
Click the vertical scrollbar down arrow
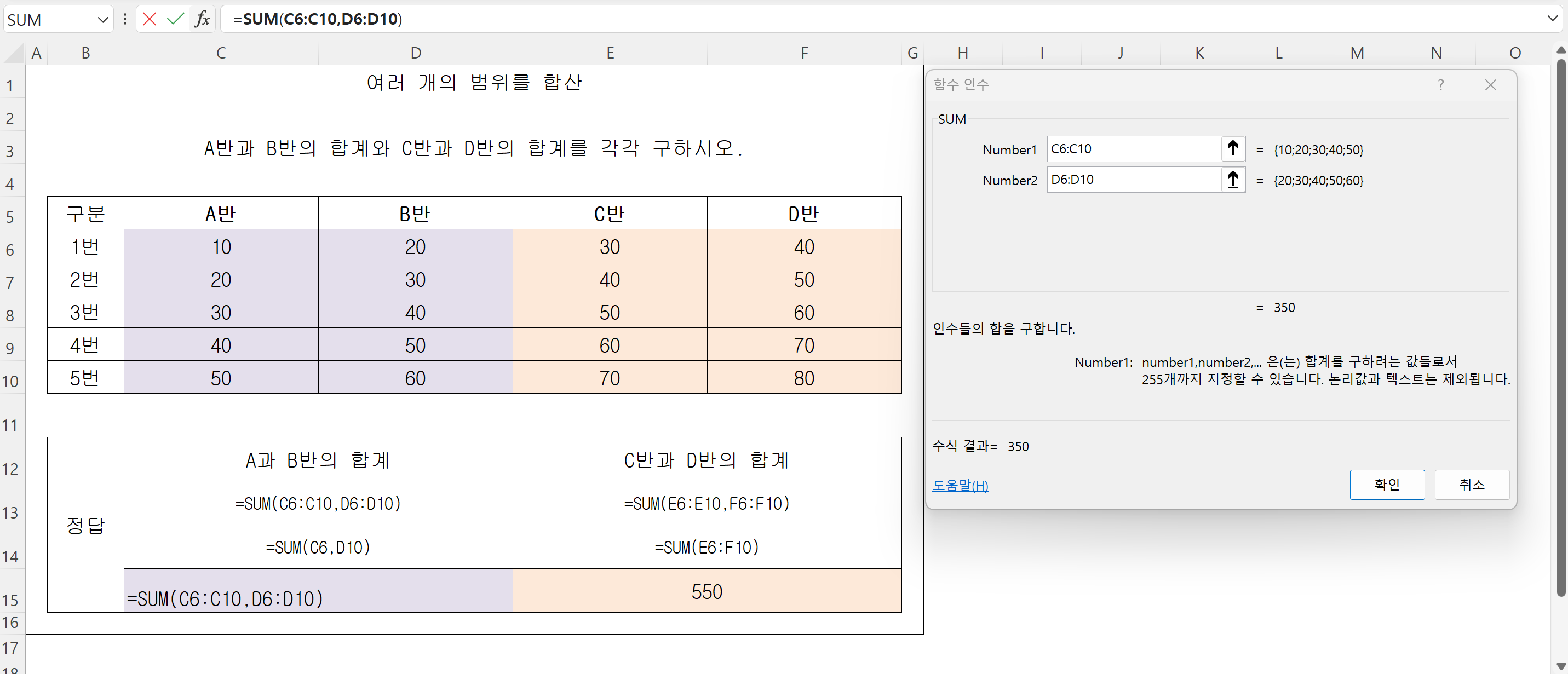click(x=1560, y=666)
